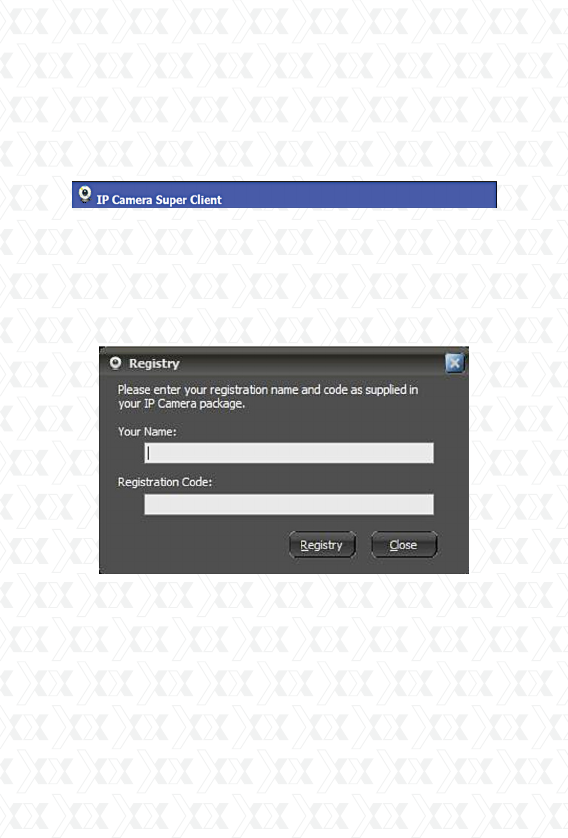The width and height of the screenshot is (568, 838).
Task: Click the empty Registry dialog title bar area
Action: (313, 363)
